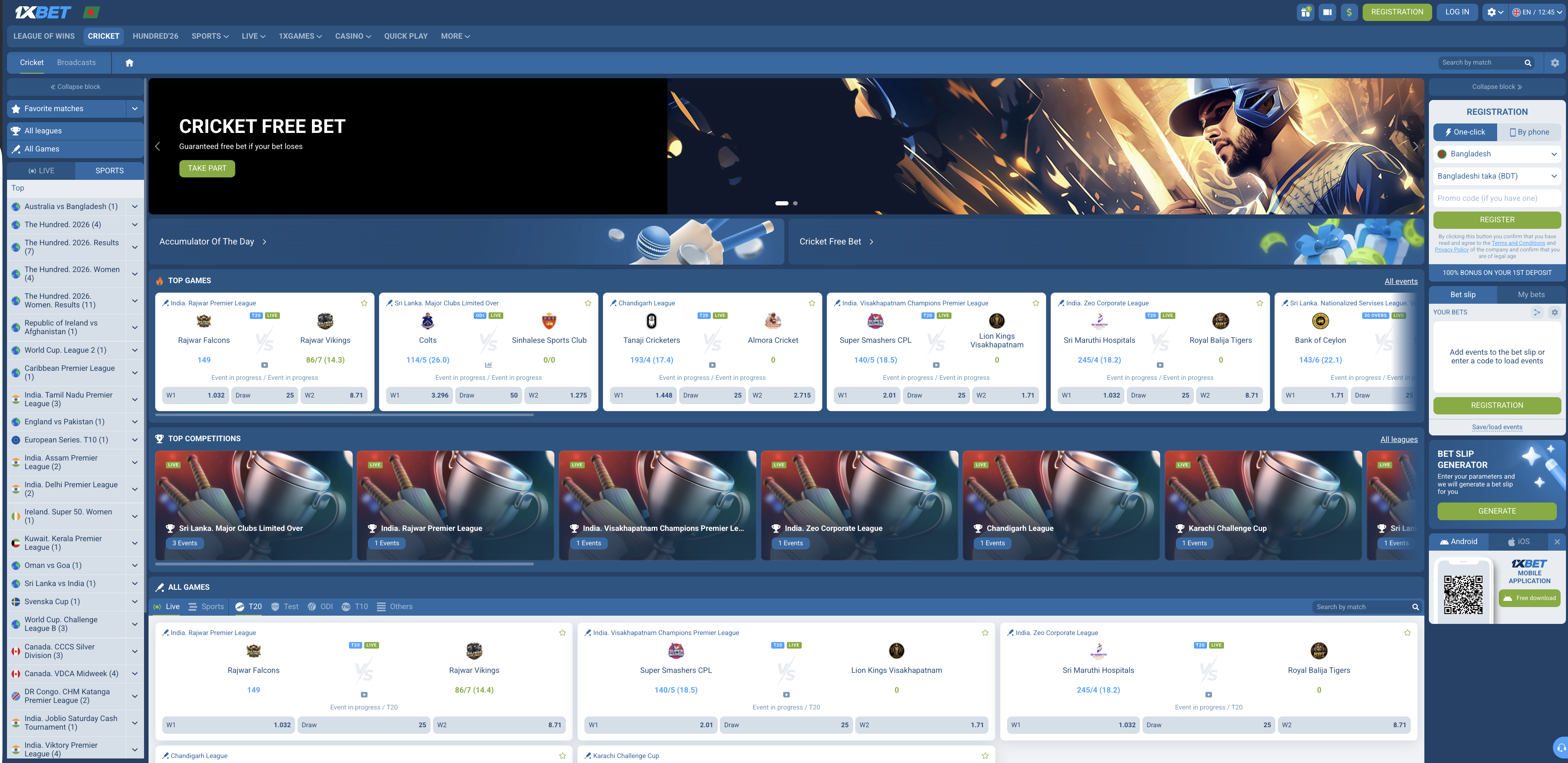Open the MORE menu
The height and width of the screenshot is (763, 1568).
(x=455, y=36)
